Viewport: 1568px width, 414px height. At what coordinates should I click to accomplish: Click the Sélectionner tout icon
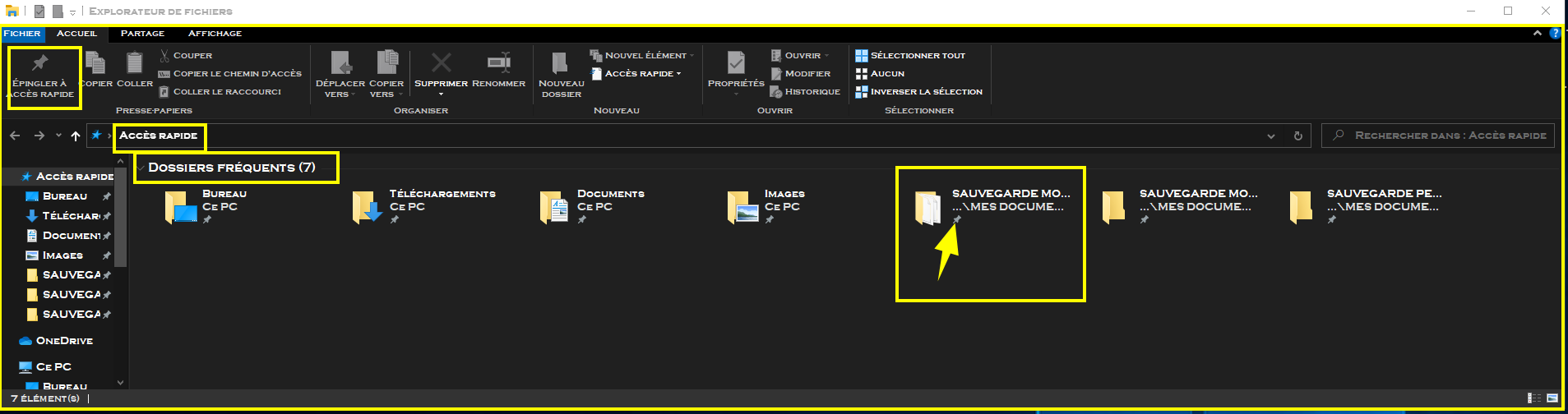pyautogui.click(x=861, y=56)
